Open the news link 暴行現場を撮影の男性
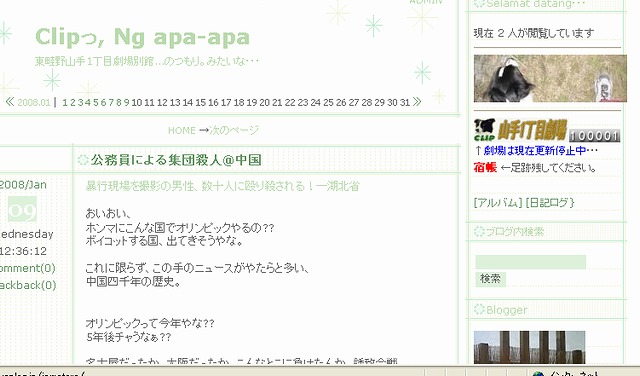640x376 pixels. point(222,186)
